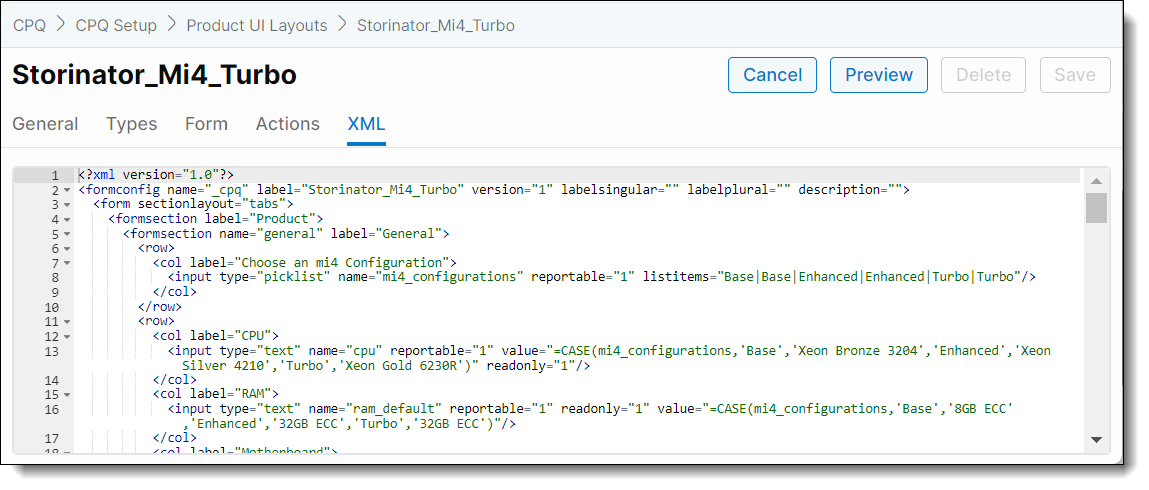This screenshot has width=1149, height=490.
Task: Click line number 10 in gutter
Action: (x=51, y=307)
